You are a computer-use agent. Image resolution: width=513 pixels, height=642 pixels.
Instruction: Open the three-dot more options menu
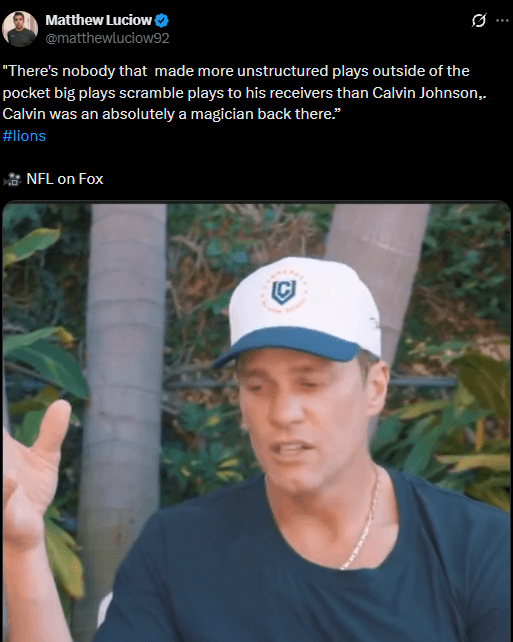[502, 20]
